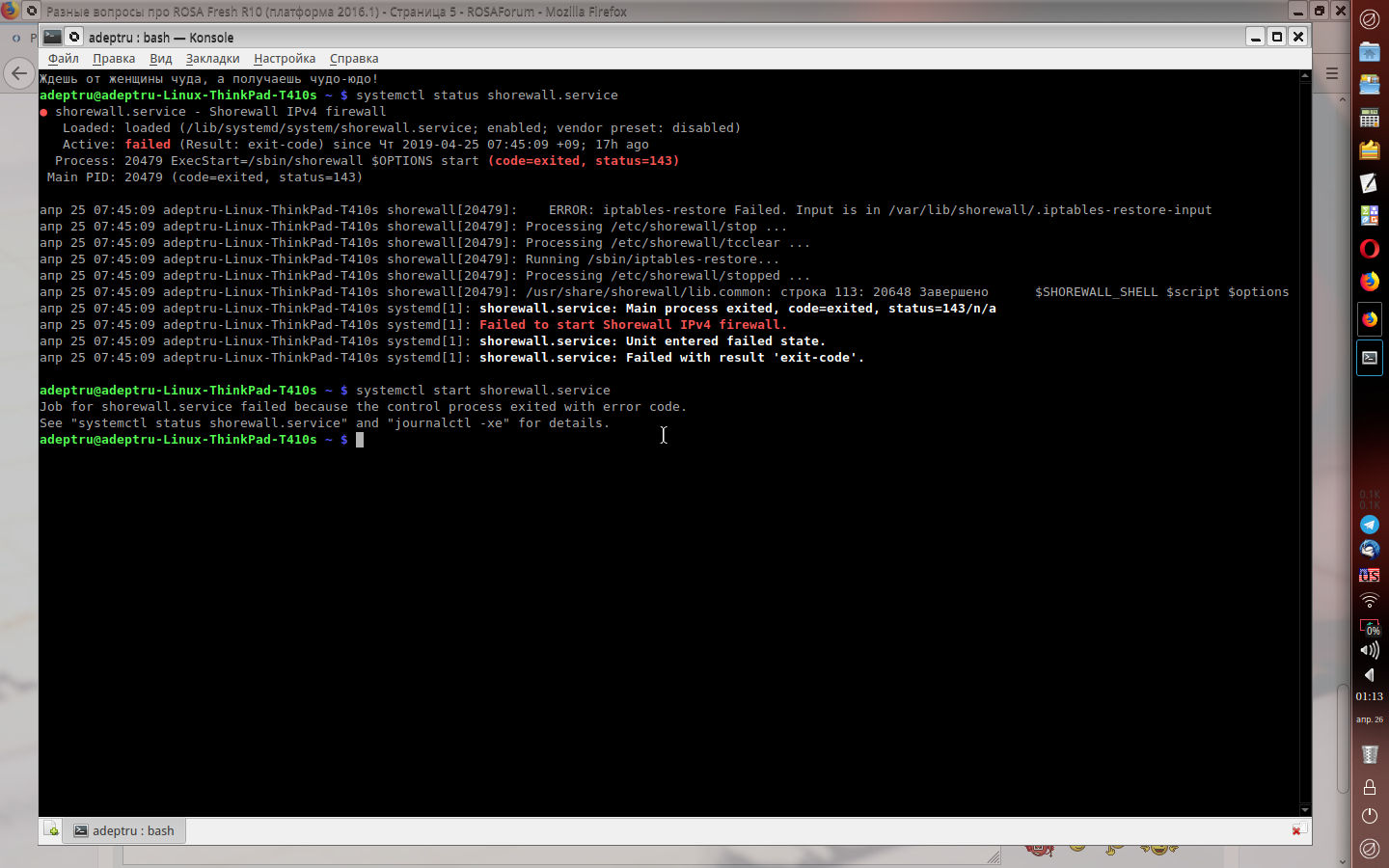Click the 'Ждешь от женщины чуда' fortune line

click(209, 79)
